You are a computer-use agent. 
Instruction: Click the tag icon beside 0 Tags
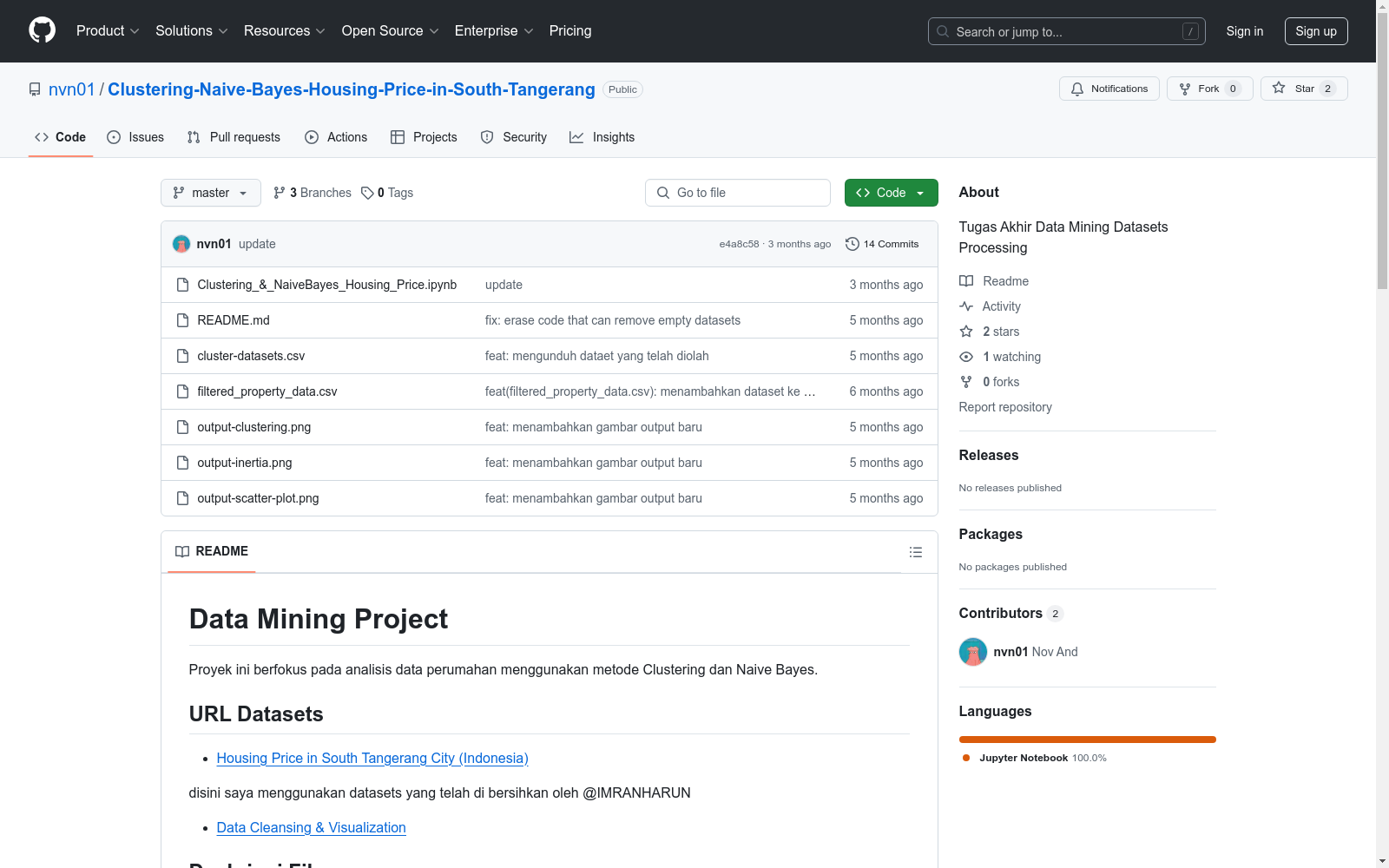coord(367,193)
